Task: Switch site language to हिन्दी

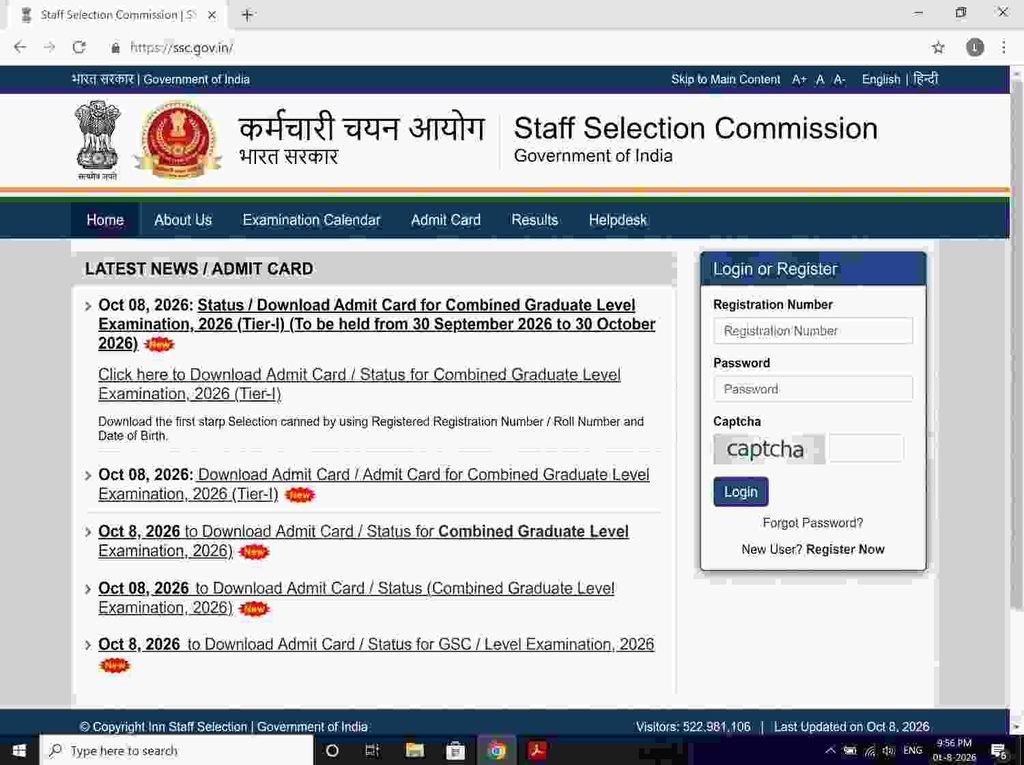Action: pyautogui.click(x=925, y=79)
